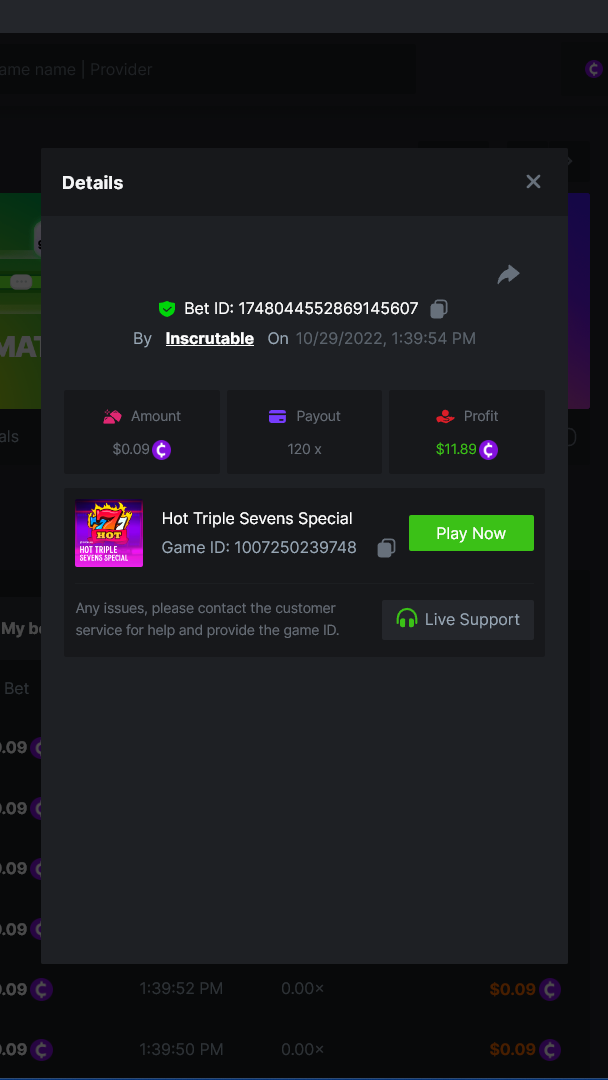Click the Hot Triple Sevens game thumbnail
Image resolution: width=608 pixels, height=1080 pixels.
click(109, 534)
